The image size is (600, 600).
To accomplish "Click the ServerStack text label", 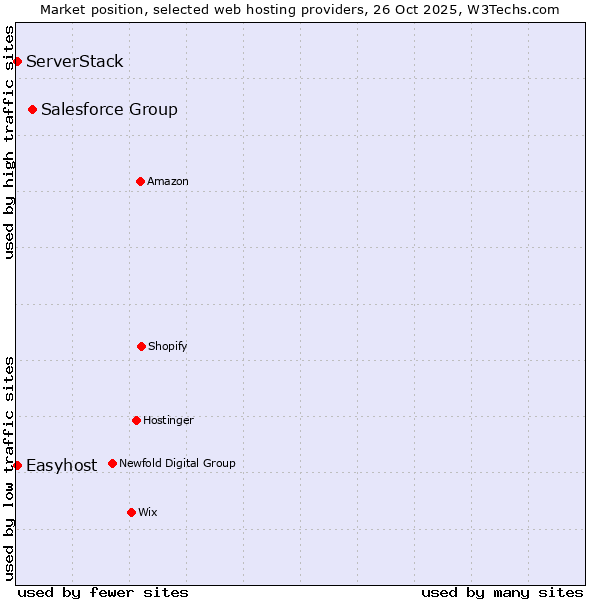I will [x=75, y=62].
